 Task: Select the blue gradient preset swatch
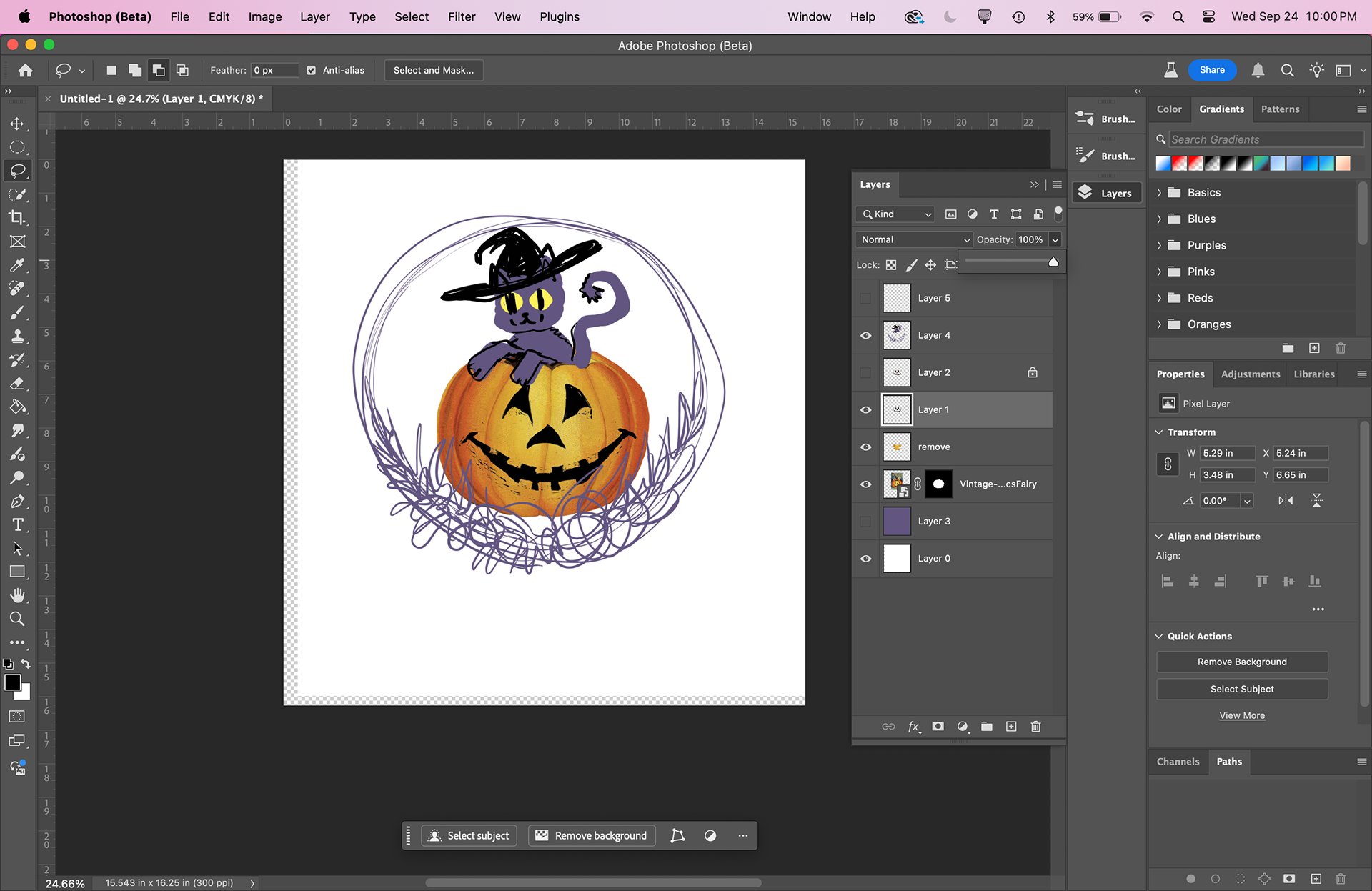pos(1310,164)
